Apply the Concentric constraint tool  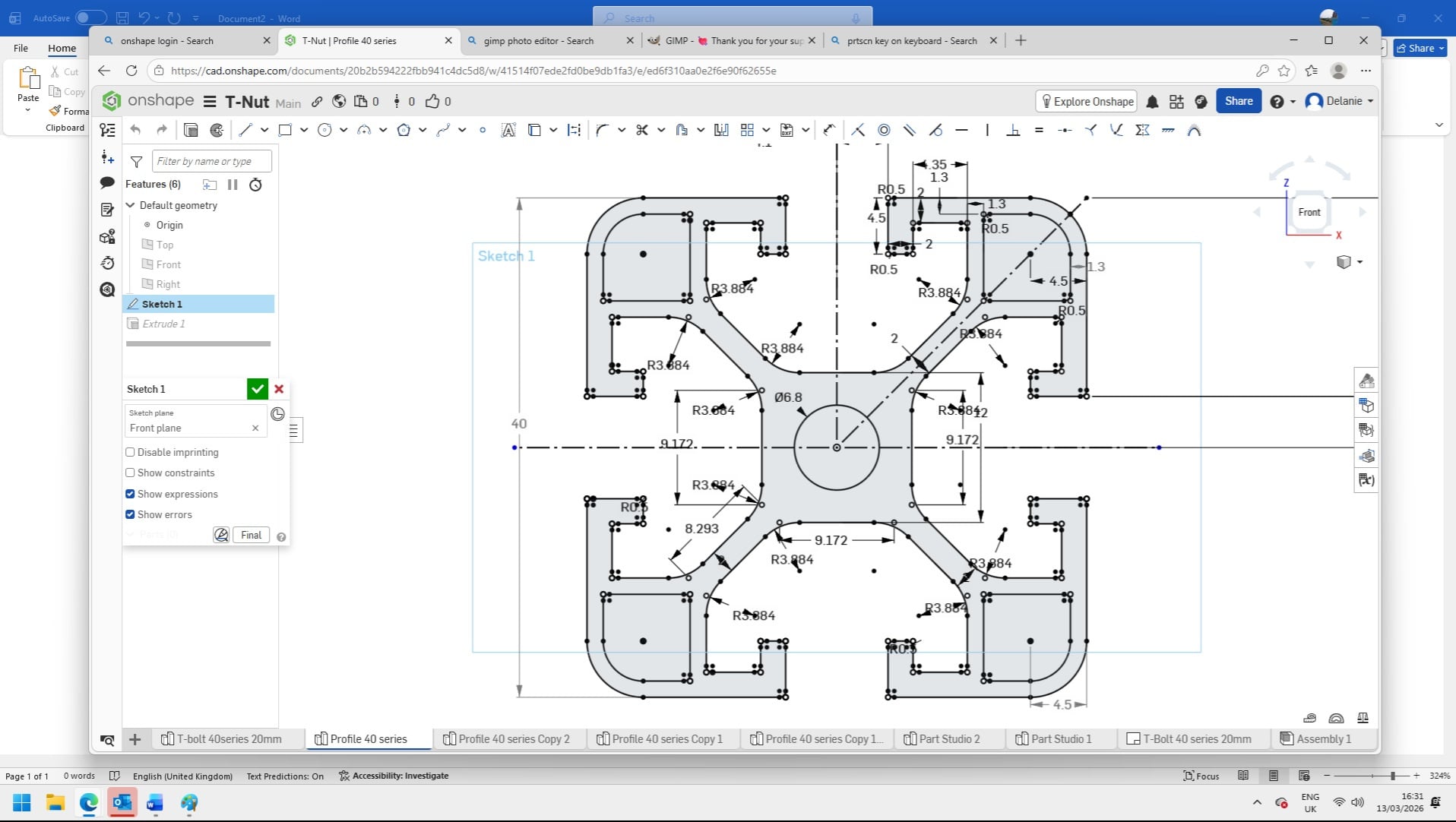[x=884, y=130]
